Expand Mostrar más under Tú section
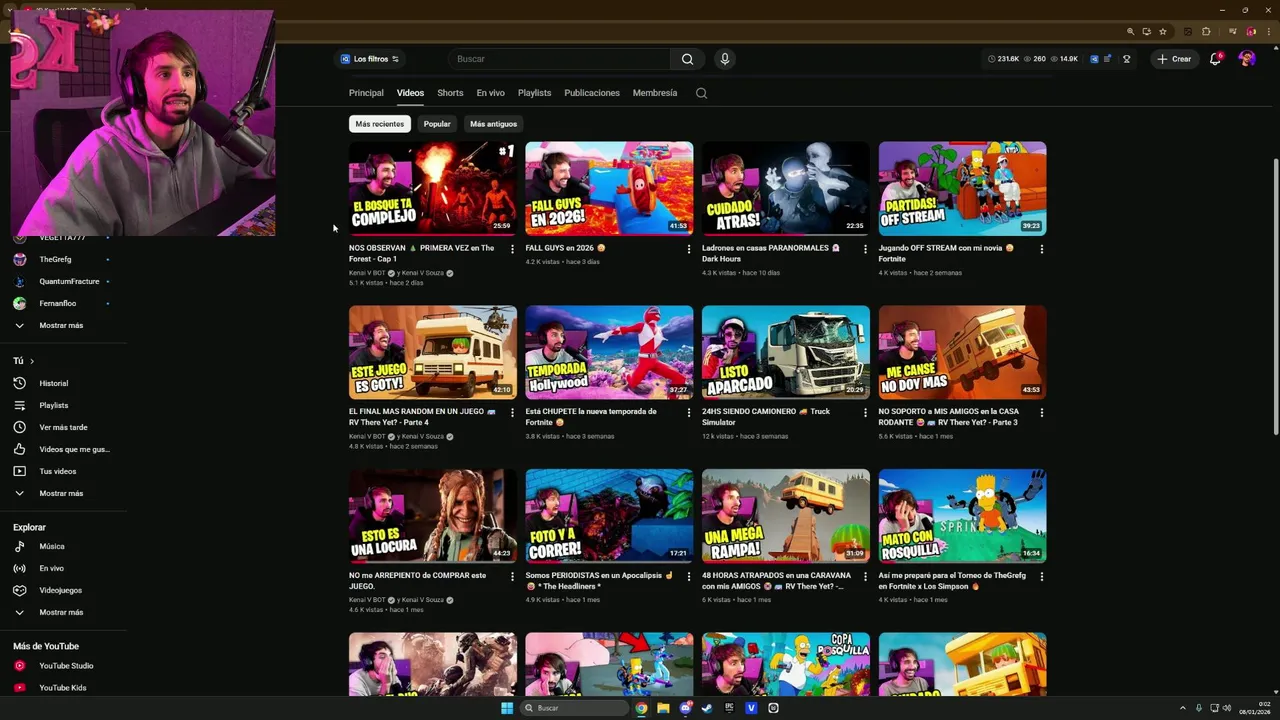 pos(62,493)
